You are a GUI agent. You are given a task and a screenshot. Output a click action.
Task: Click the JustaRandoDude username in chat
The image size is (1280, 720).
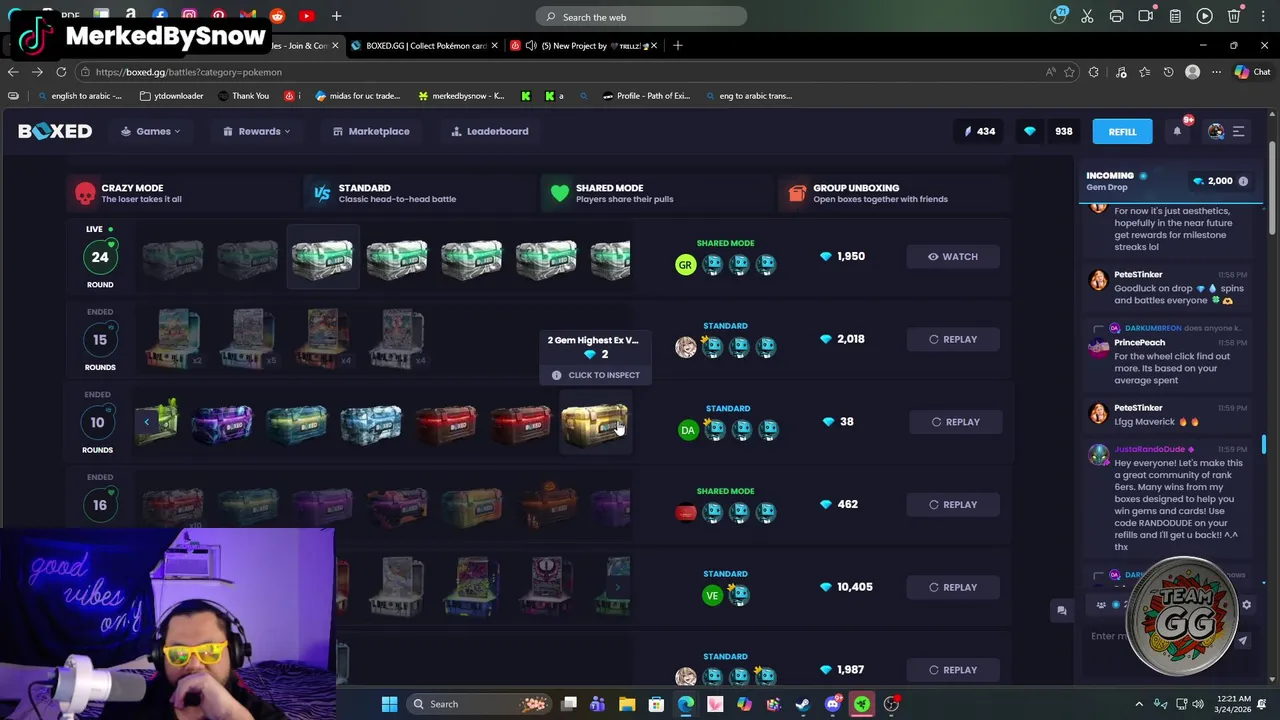(1149, 449)
